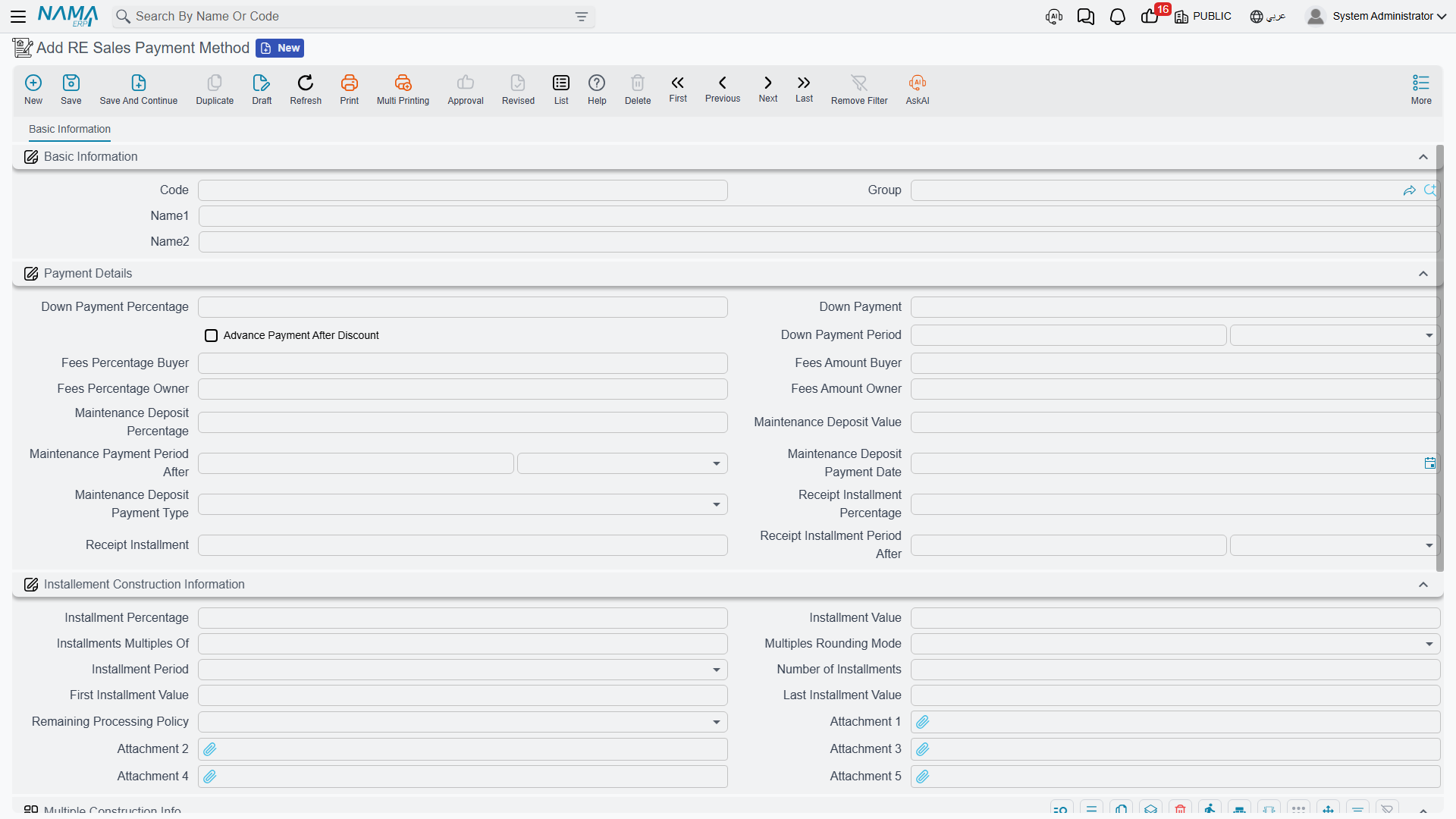Collapse the Basic Information section
Viewport: 1456px width, 819px height.
tap(1423, 157)
